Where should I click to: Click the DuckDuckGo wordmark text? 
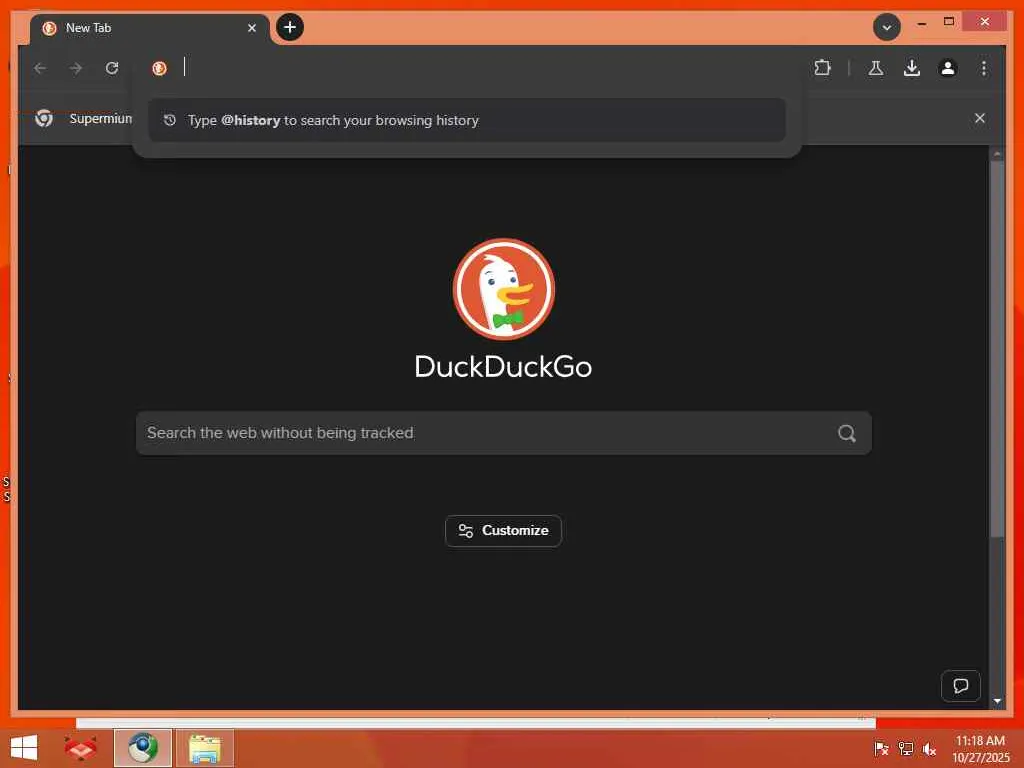pyautogui.click(x=504, y=366)
